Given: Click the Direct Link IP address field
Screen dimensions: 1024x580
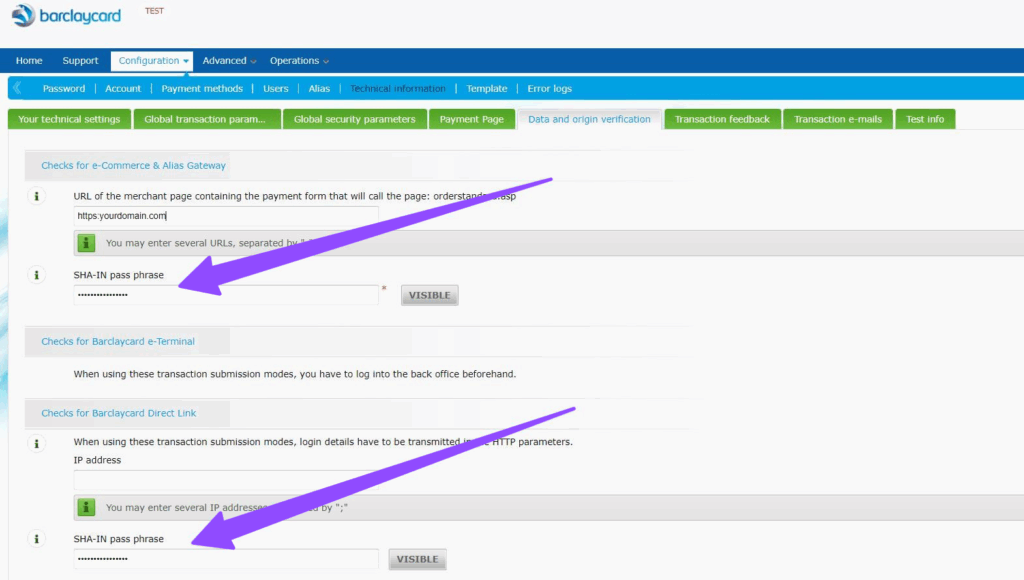Looking at the screenshot, I should [x=226, y=481].
